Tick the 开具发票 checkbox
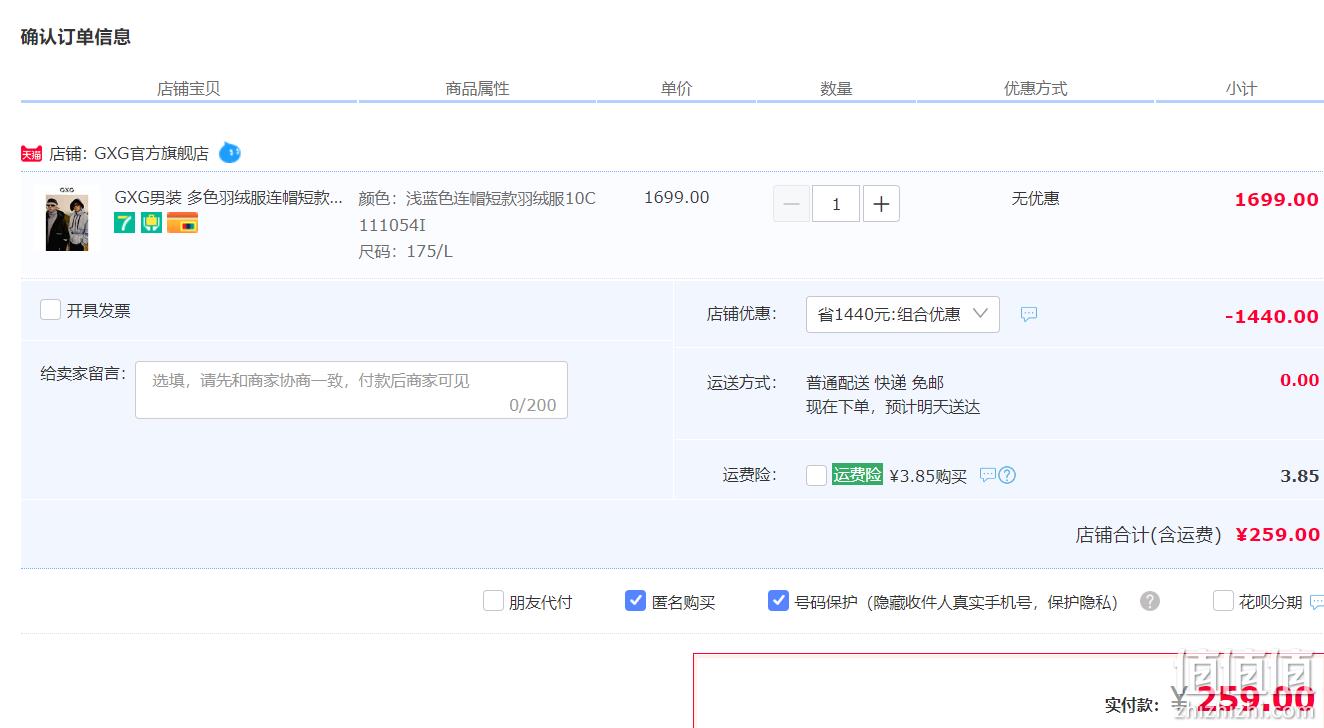 50,310
